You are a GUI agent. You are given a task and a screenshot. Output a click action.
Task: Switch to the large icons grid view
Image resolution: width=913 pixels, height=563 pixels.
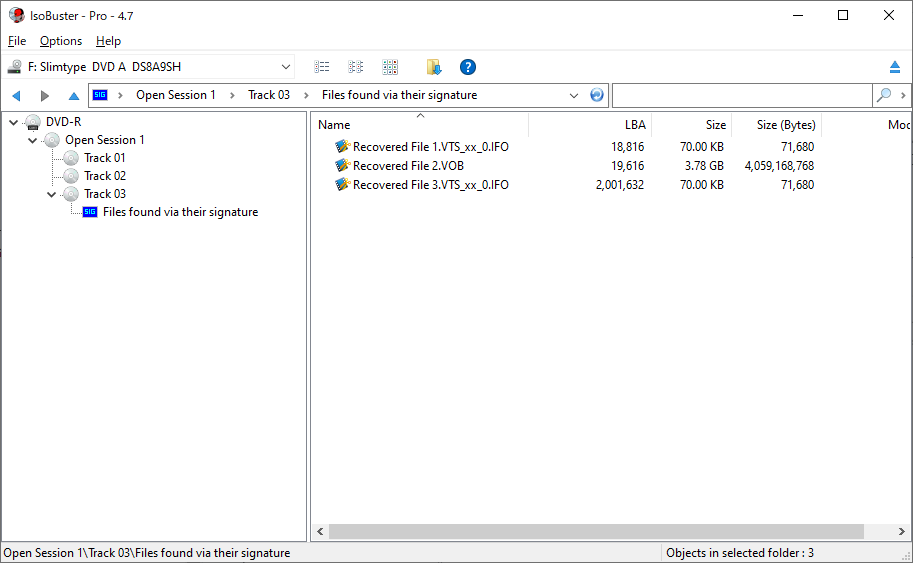tap(390, 67)
